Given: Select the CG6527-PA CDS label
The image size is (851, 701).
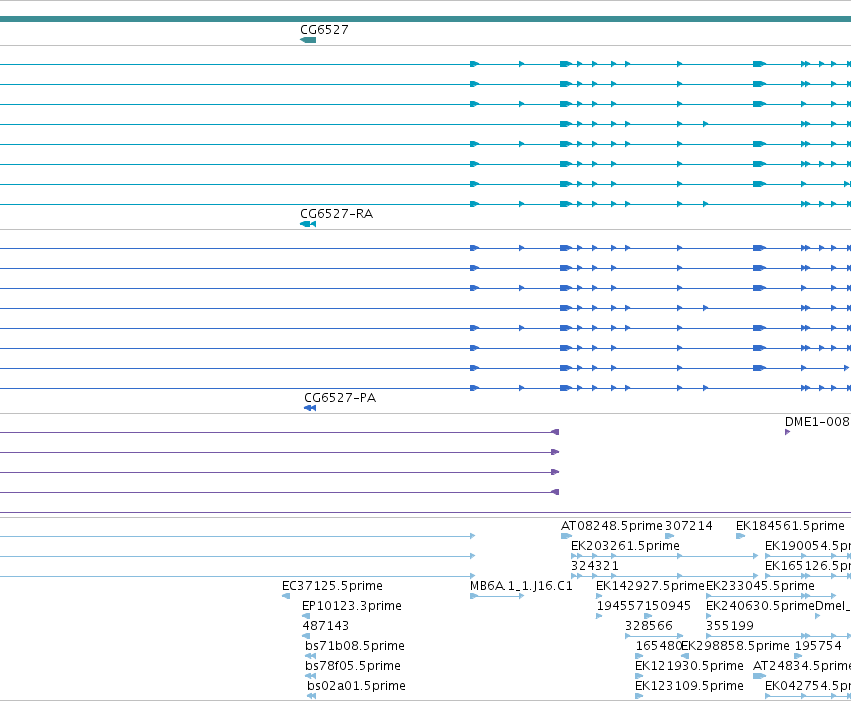Looking at the screenshot, I should pyautogui.click(x=340, y=398).
